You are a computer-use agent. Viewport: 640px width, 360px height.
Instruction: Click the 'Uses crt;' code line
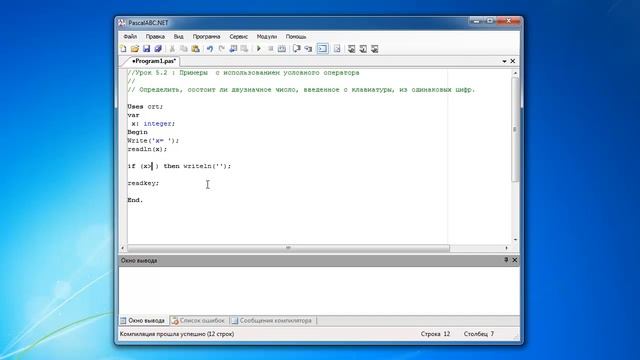click(145, 107)
